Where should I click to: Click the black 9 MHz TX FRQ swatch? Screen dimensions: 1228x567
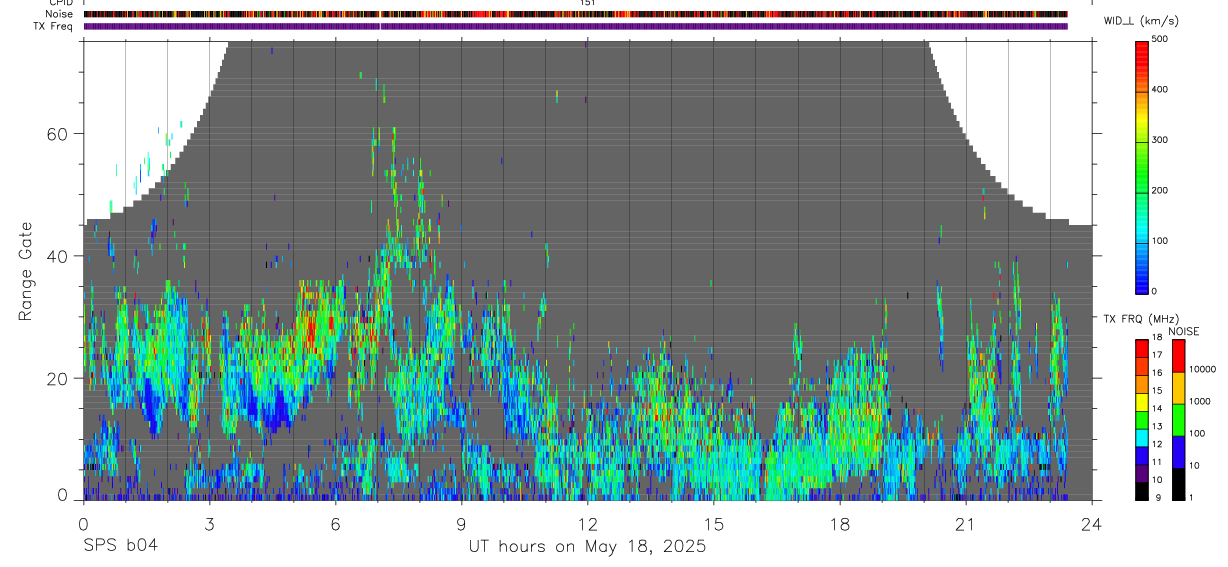[1142, 491]
